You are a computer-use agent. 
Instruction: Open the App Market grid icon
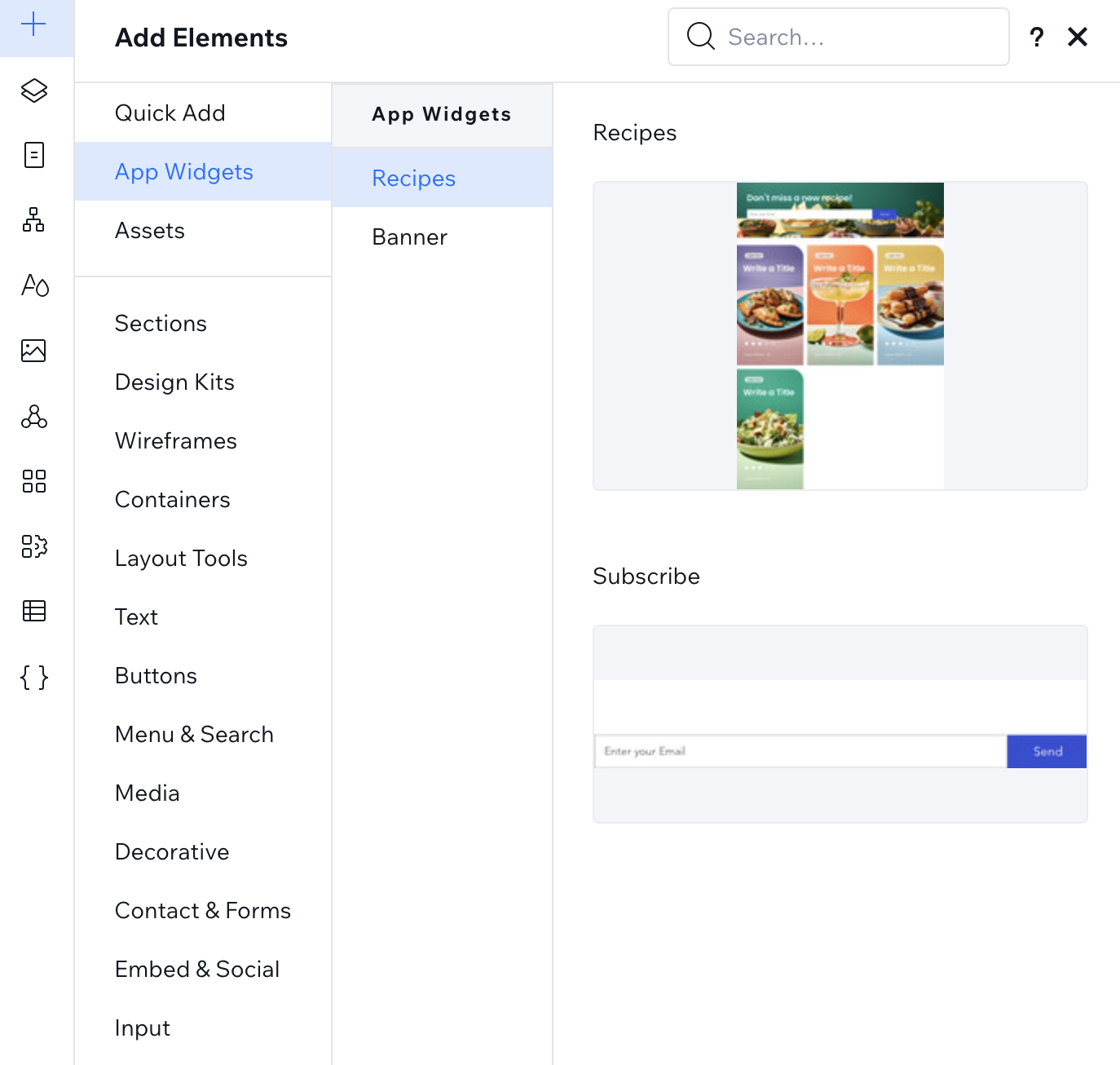point(33,481)
